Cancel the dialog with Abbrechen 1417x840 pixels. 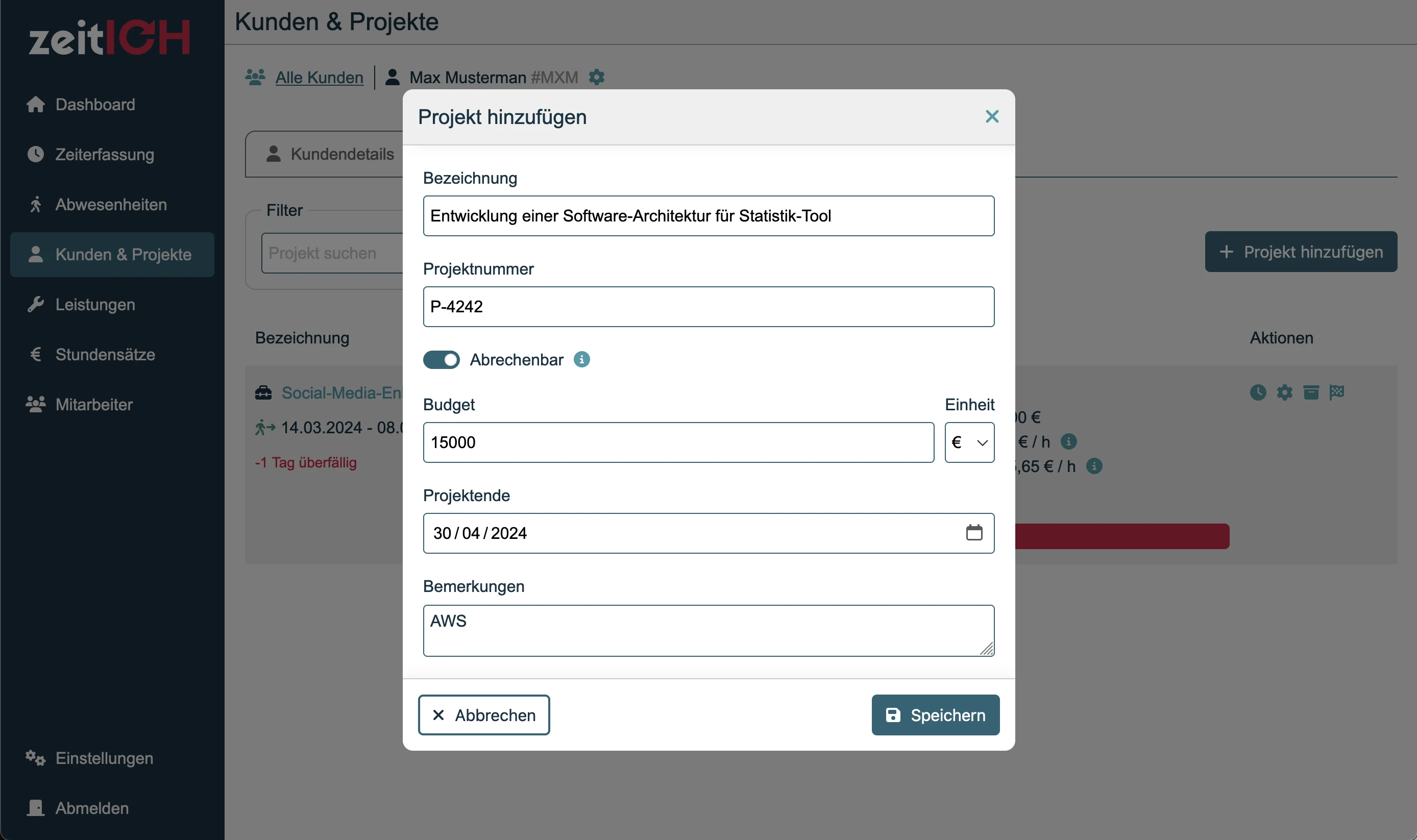(484, 715)
